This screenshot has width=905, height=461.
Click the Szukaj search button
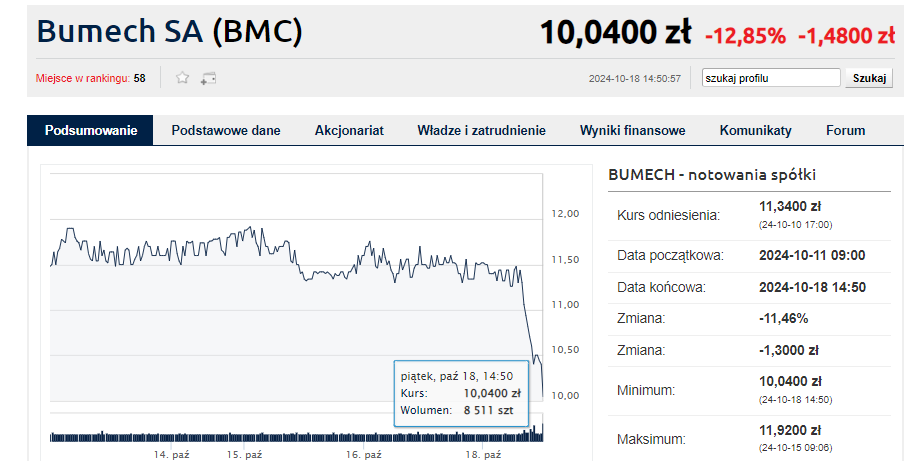(x=869, y=78)
